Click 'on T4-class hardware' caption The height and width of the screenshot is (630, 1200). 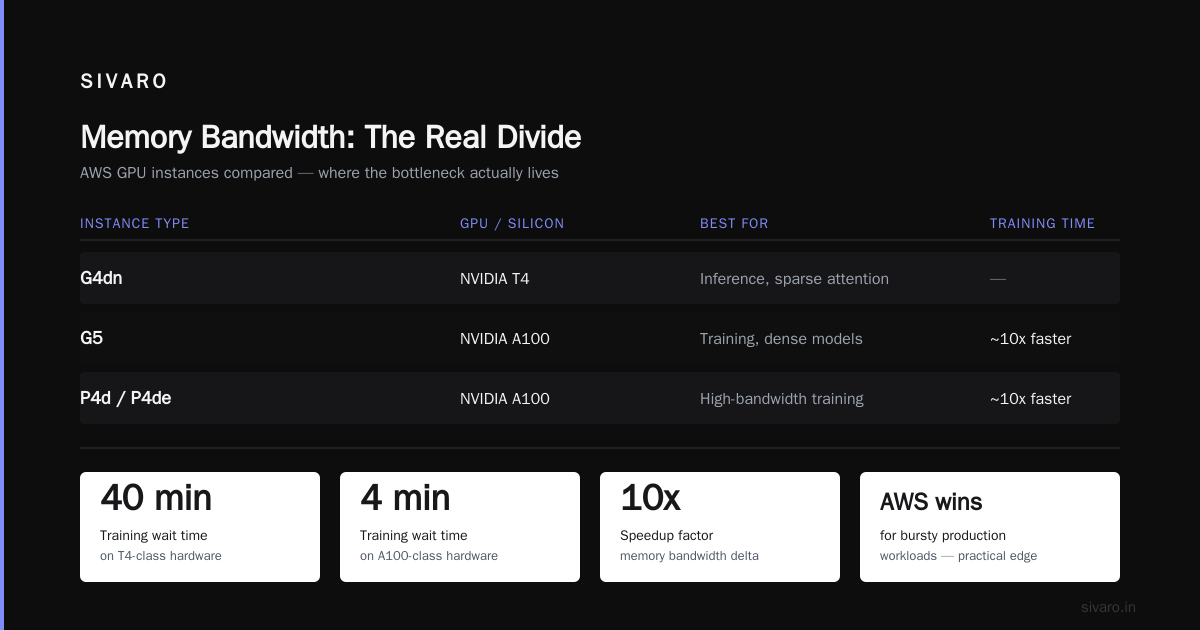[160, 556]
